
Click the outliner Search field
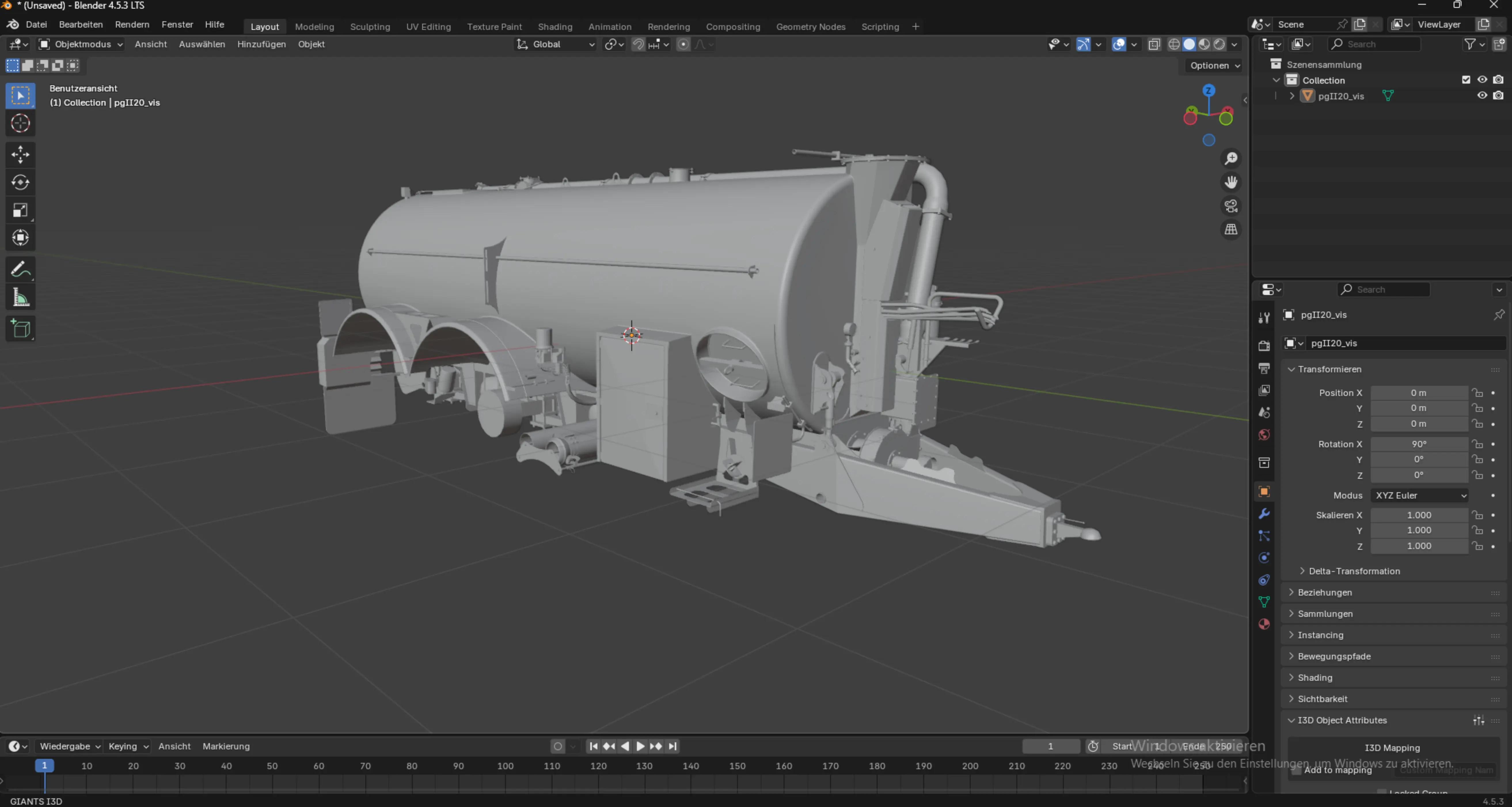(x=1374, y=44)
